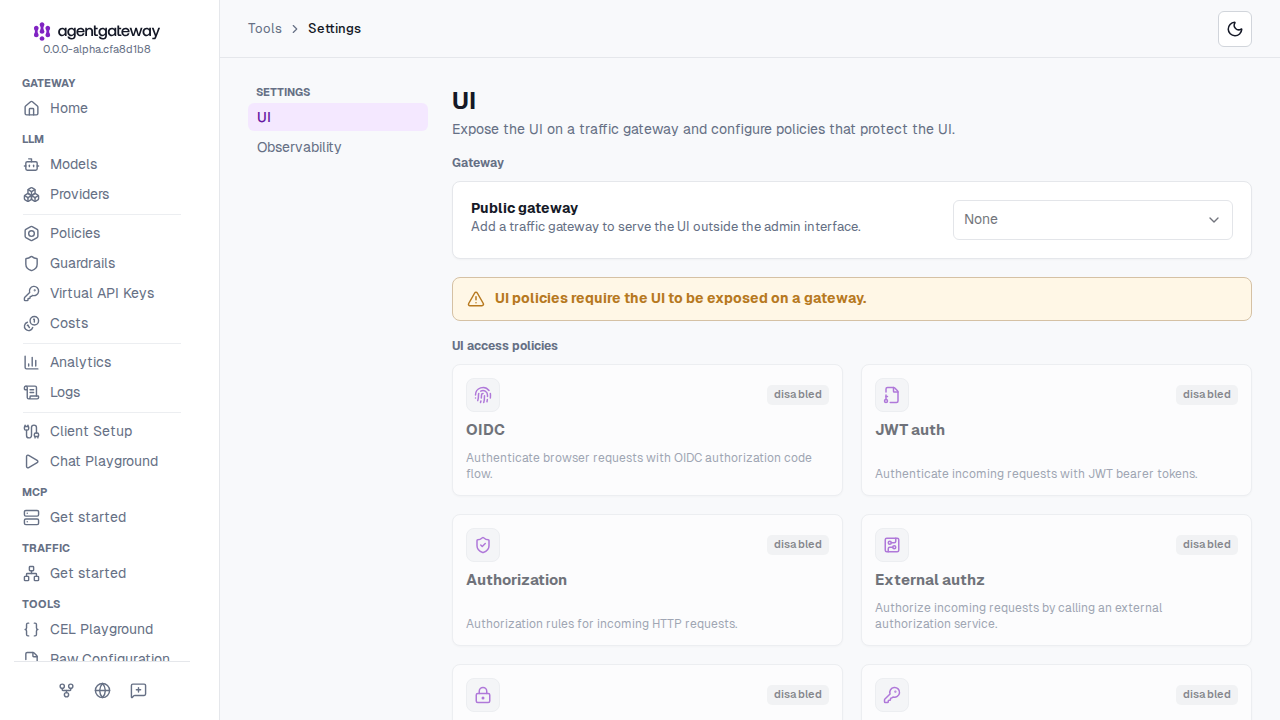This screenshot has height=720, width=1280.
Task: Open CEL Playground under Tools
Action: click(x=101, y=629)
